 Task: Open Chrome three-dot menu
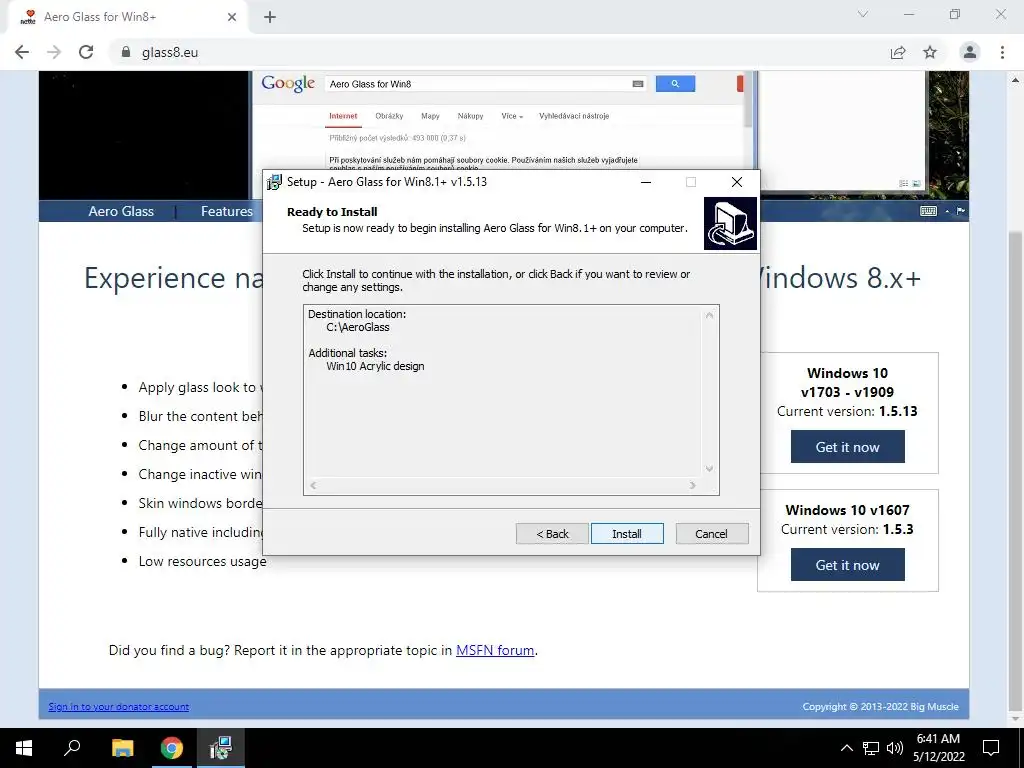point(1002,52)
